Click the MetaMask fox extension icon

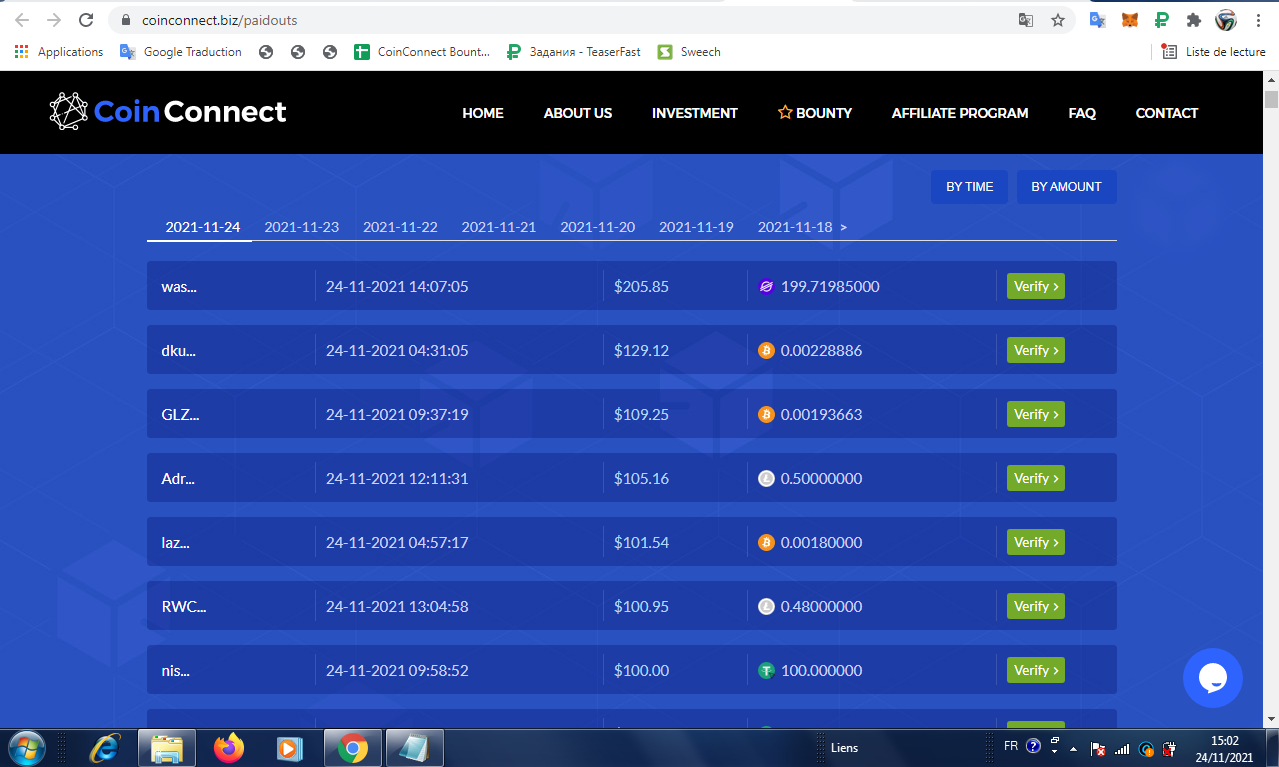[x=1129, y=20]
